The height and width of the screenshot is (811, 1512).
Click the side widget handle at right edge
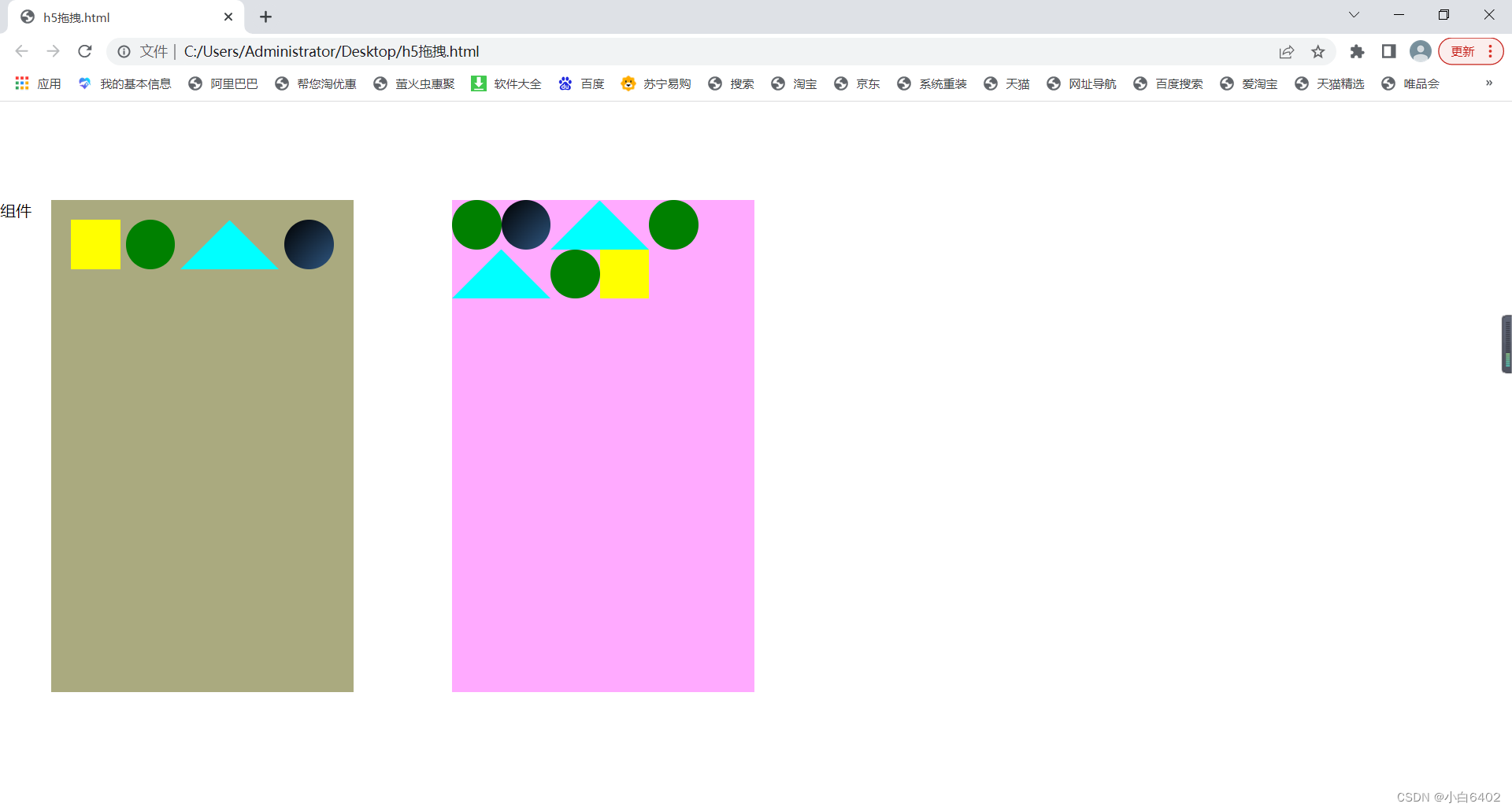(x=1506, y=344)
